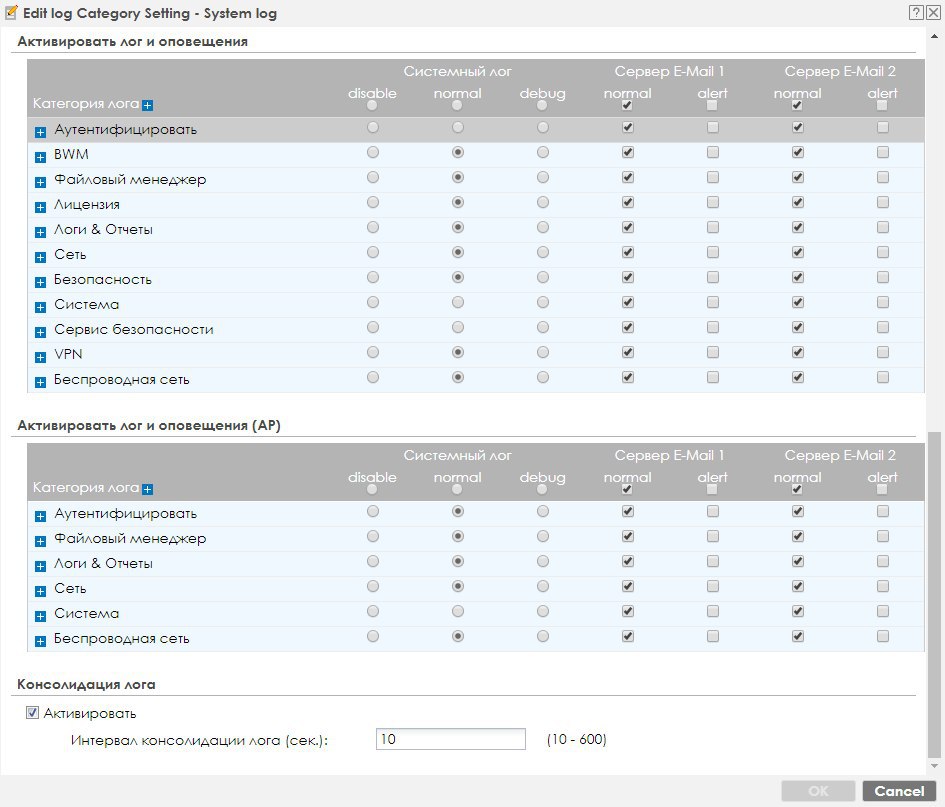Viewport: 945px width, 807px height.
Task: Toggle the header E-Mail 2 normal checkbox in the AP table
Action: [x=797, y=489]
